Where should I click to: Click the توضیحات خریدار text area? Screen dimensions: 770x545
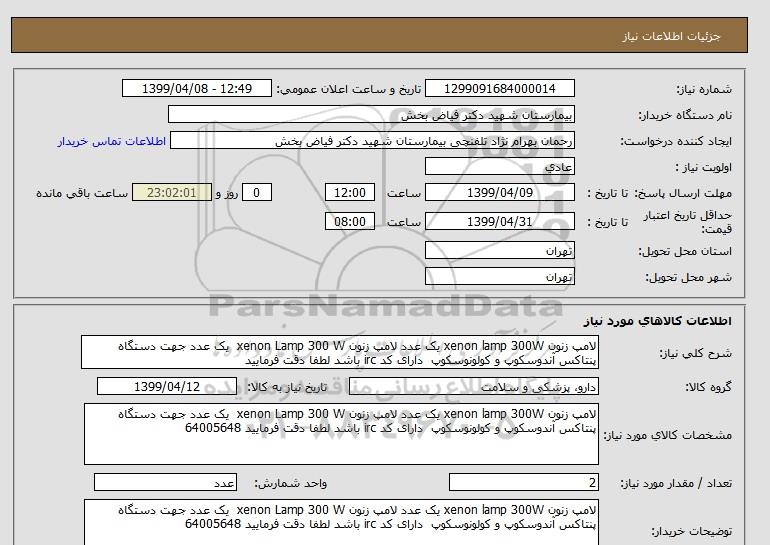(x=341, y=522)
